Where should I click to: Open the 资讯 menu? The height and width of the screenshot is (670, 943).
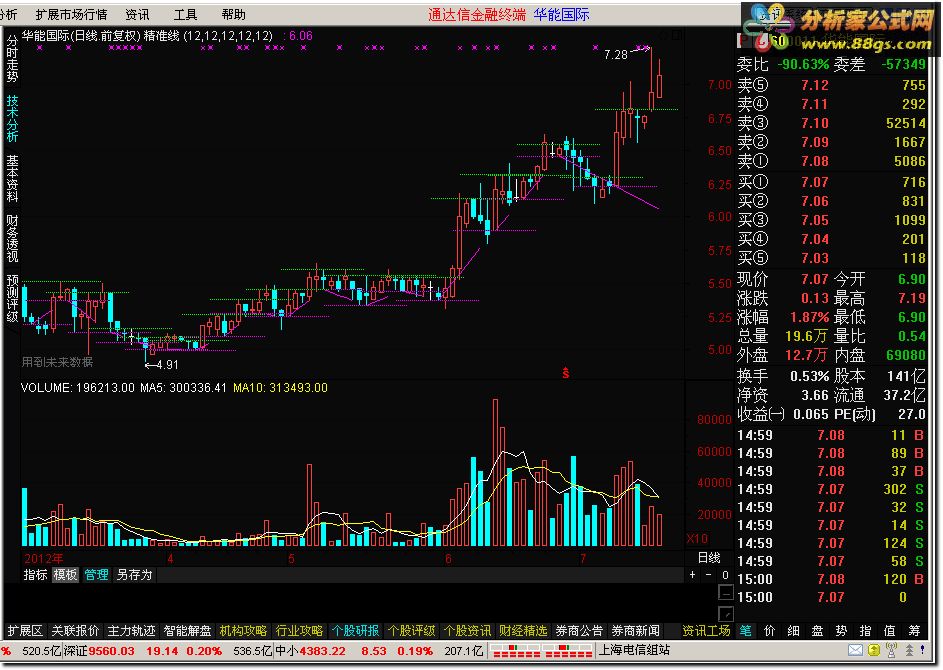point(138,14)
